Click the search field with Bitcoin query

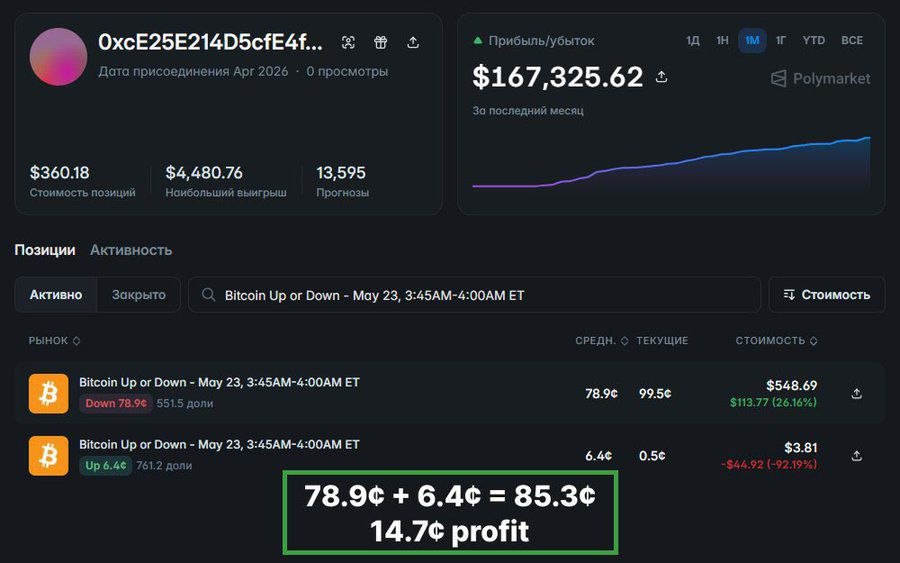[x=475, y=295]
